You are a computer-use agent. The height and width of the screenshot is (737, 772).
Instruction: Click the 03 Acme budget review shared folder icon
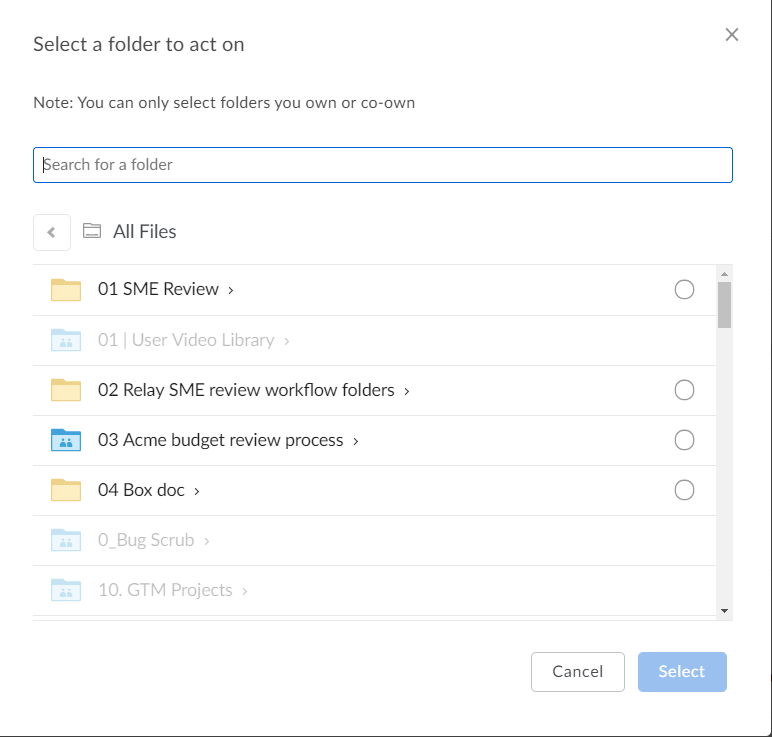pyautogui.click(x=66, y=440)
